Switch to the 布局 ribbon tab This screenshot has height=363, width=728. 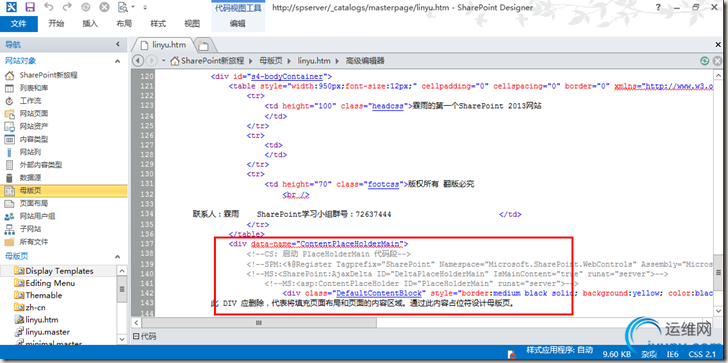click(x=124, y=24)
